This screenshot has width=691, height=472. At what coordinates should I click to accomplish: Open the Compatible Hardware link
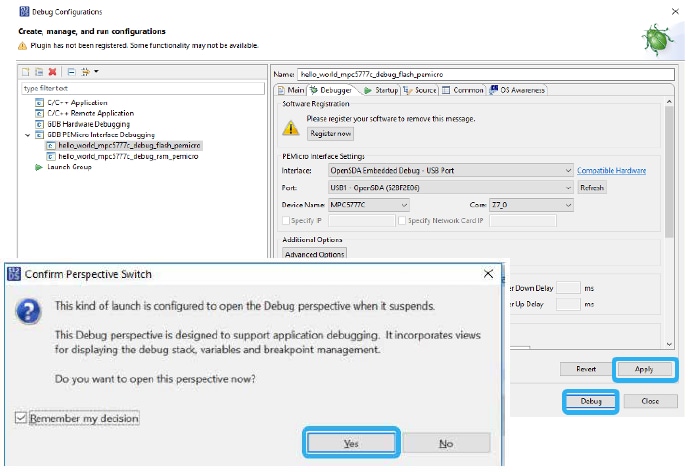click(x=611, y=171)
